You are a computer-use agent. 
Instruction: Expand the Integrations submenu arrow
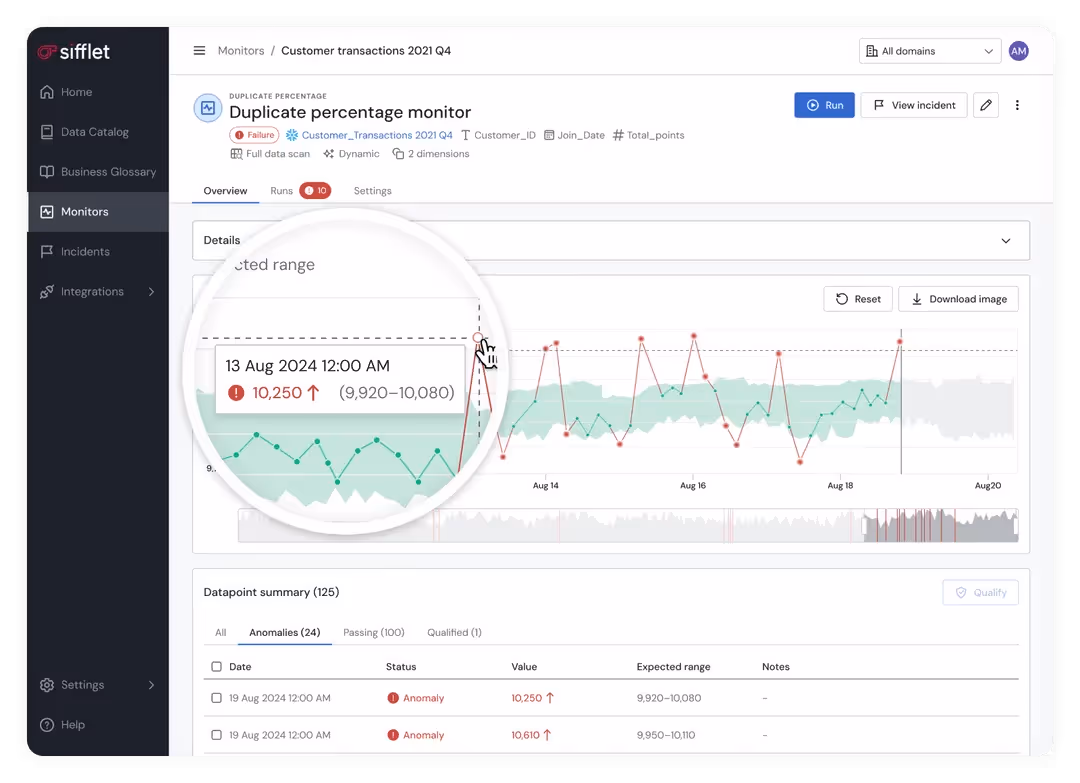pos(152,291)
